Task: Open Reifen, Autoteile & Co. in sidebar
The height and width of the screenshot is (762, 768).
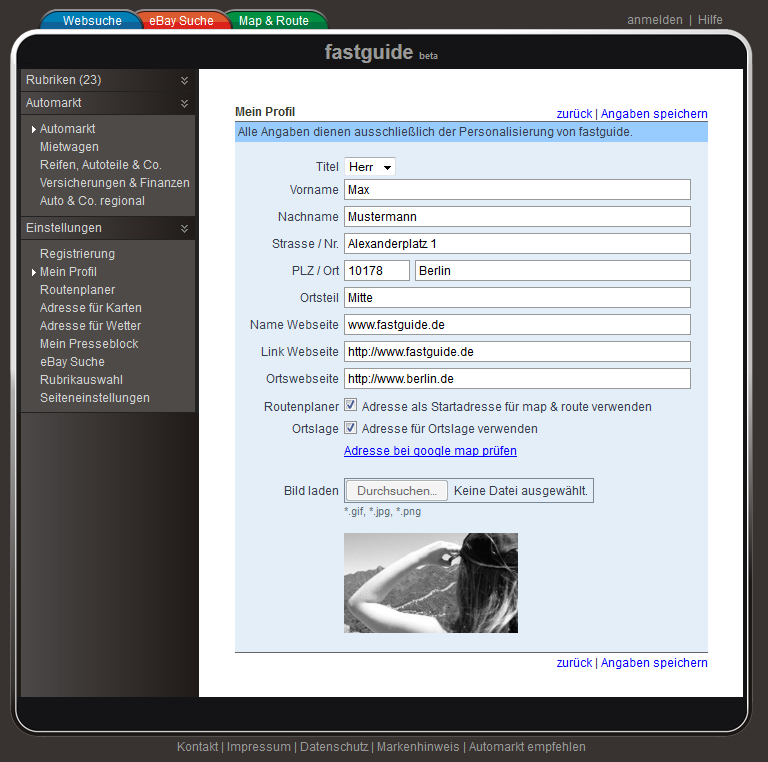Action: pos(100,165)
